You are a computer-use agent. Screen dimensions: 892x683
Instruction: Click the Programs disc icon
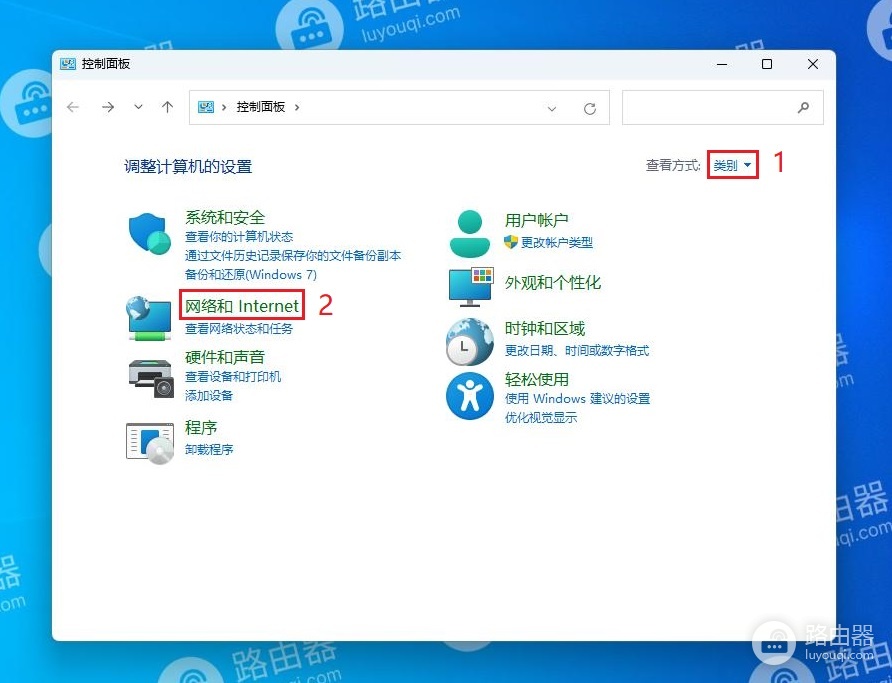[150, 444]
